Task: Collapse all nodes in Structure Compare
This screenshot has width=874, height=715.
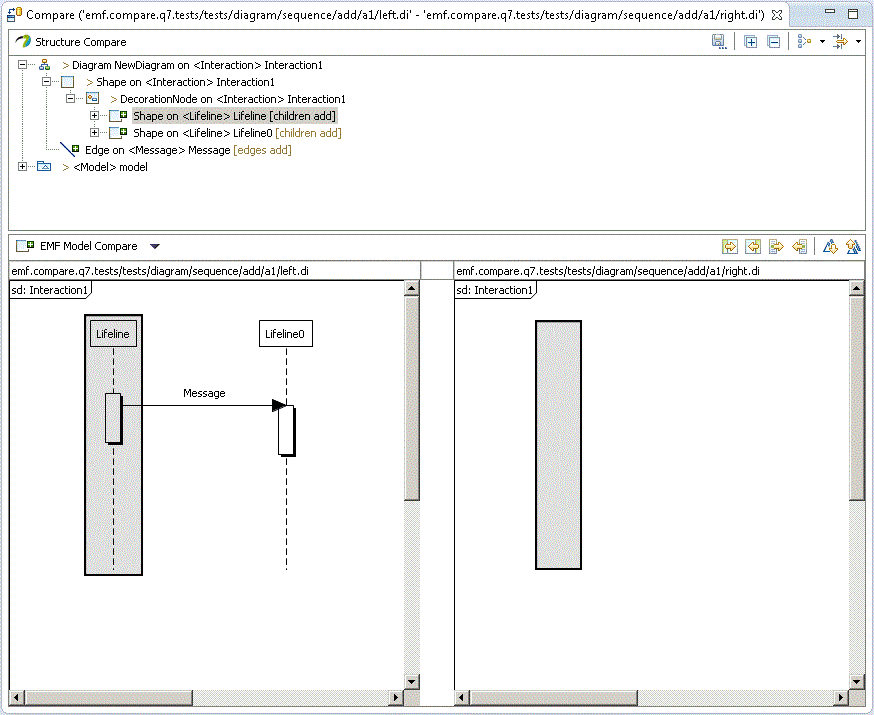Action: click(x=773, y=41)
